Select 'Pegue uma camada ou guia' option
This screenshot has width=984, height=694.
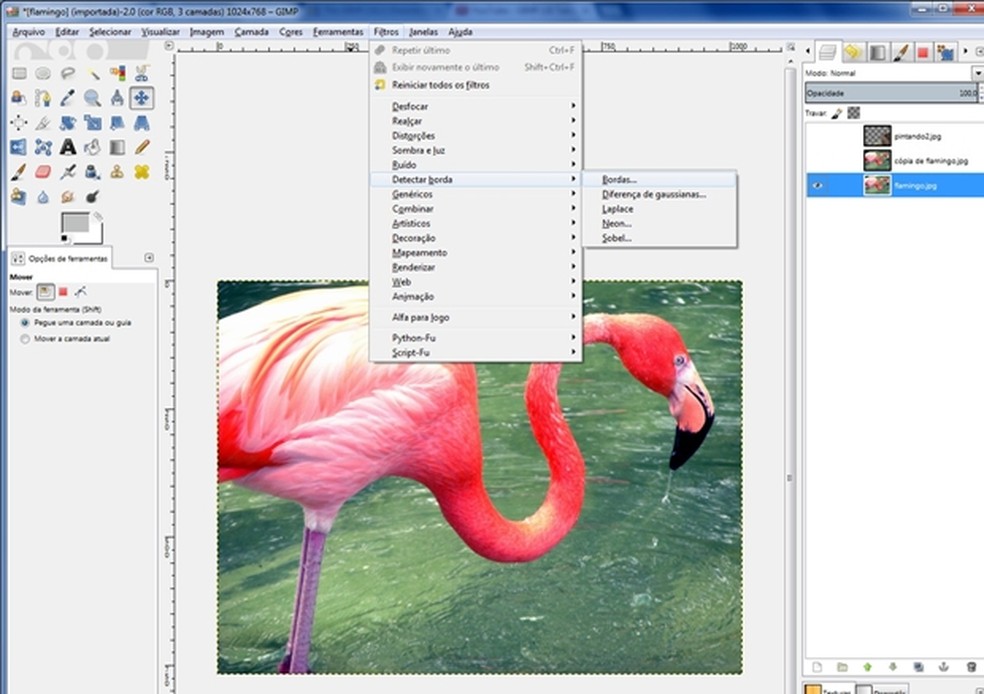tap(26, 323)
